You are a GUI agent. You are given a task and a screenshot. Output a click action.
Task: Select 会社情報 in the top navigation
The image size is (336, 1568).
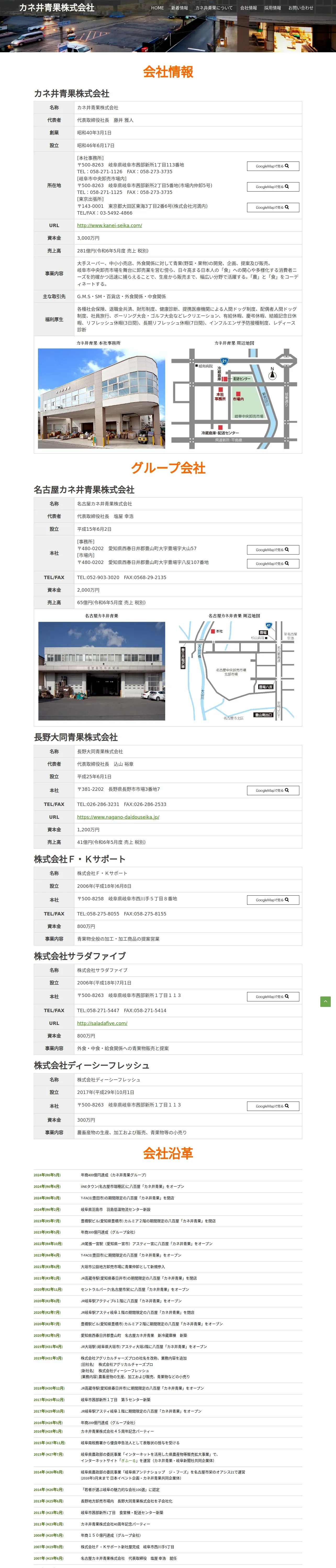[248, 8]
